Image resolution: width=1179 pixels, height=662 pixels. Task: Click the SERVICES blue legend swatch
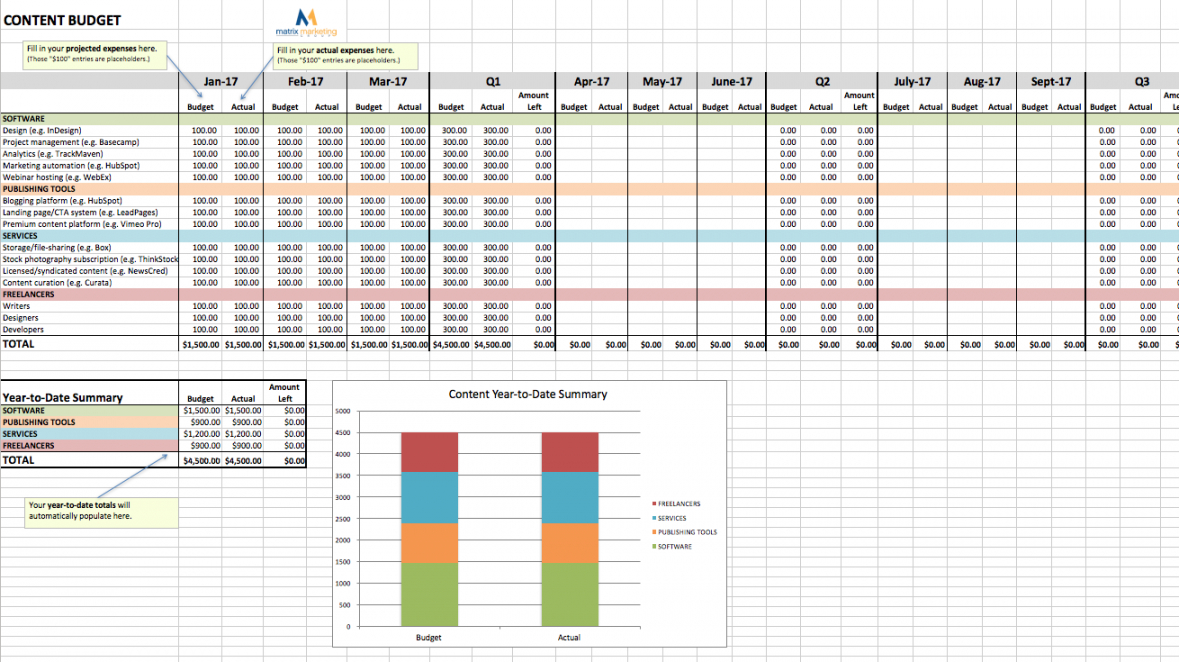coord(654,518)
